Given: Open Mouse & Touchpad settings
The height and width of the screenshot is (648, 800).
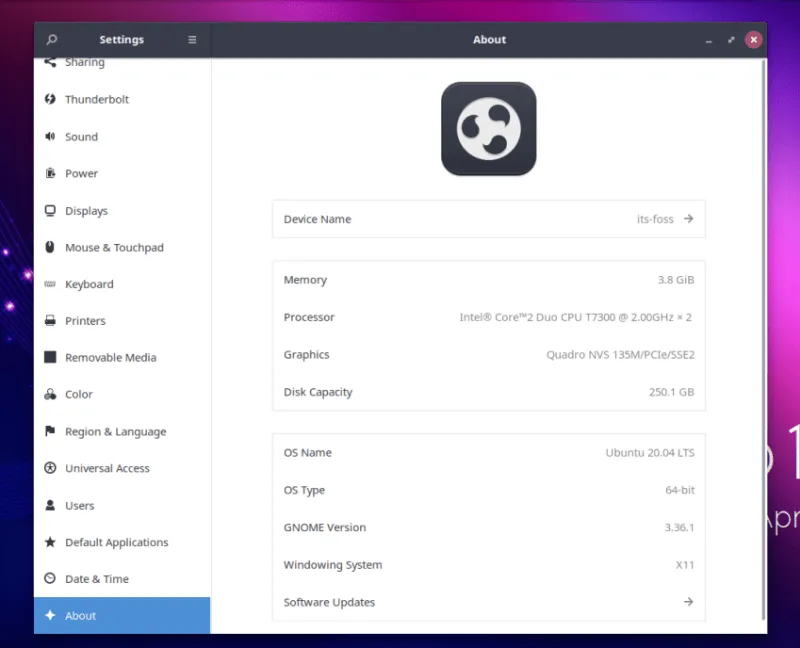Looking at the screenshot, I should 122,247.
